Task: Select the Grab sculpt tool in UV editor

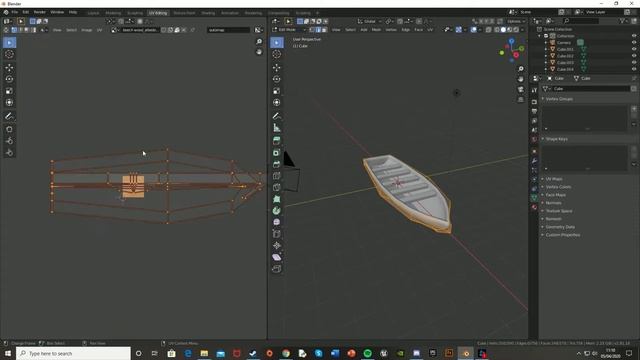Action: click(9, 129)
